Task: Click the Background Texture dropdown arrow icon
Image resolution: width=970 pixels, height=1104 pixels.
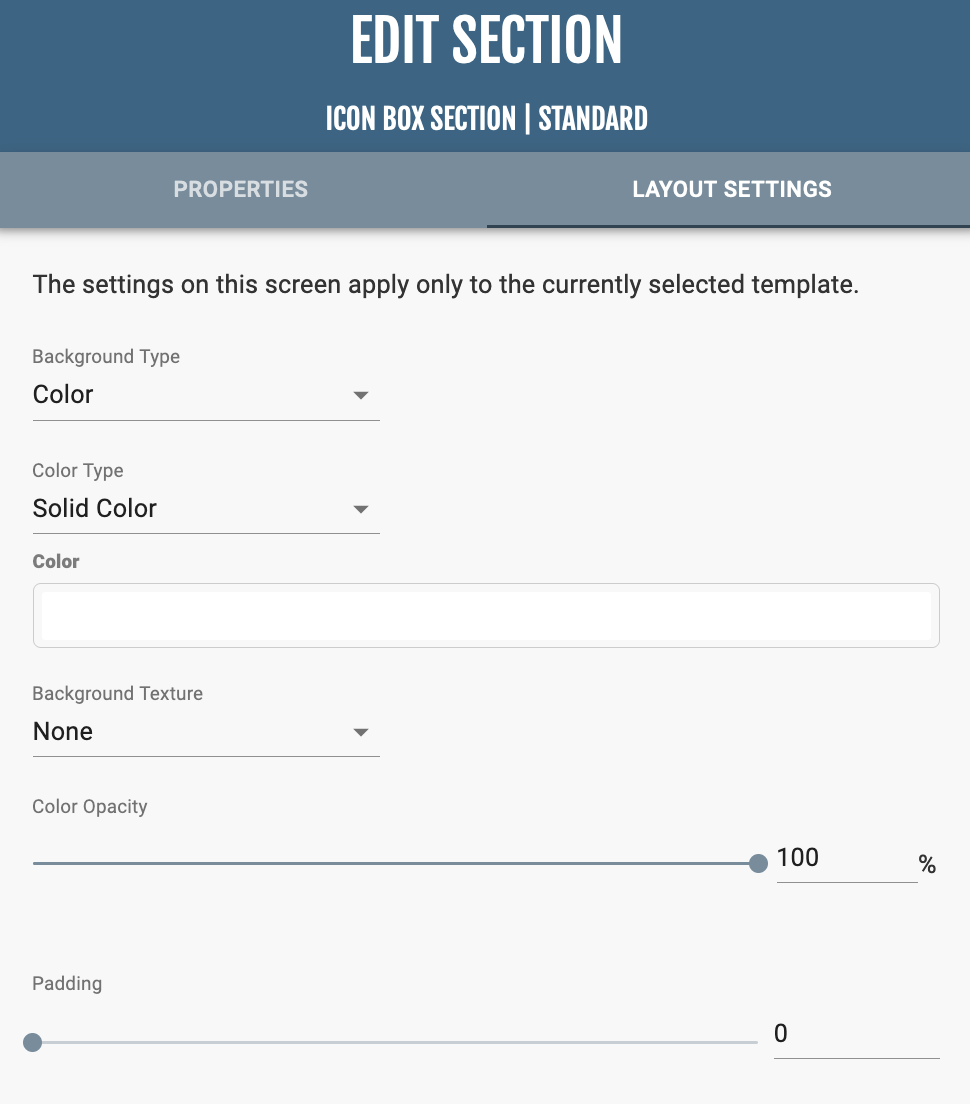Action: (x=361, y=733)
